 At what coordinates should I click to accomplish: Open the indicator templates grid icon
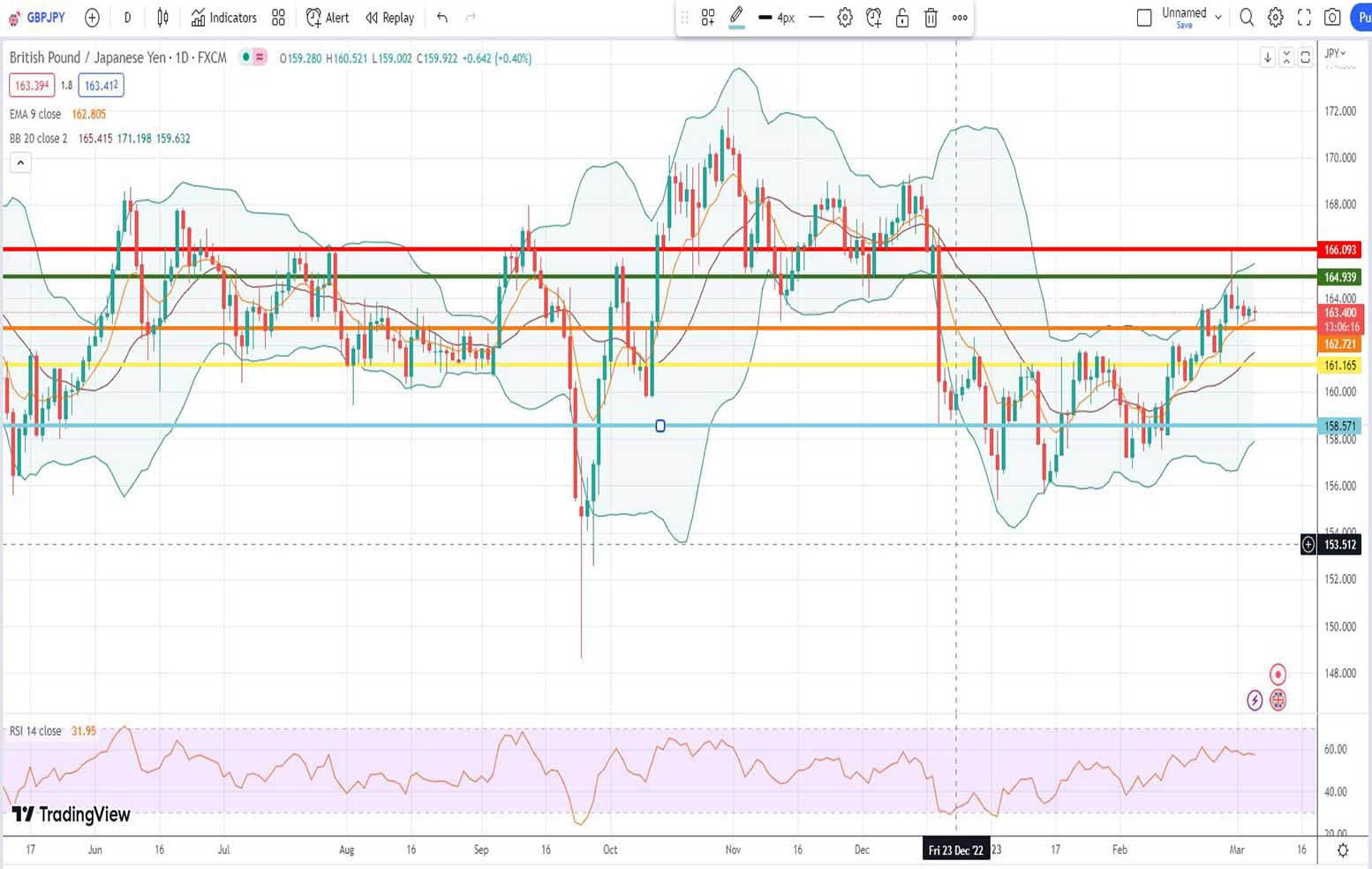click(278, 18)
